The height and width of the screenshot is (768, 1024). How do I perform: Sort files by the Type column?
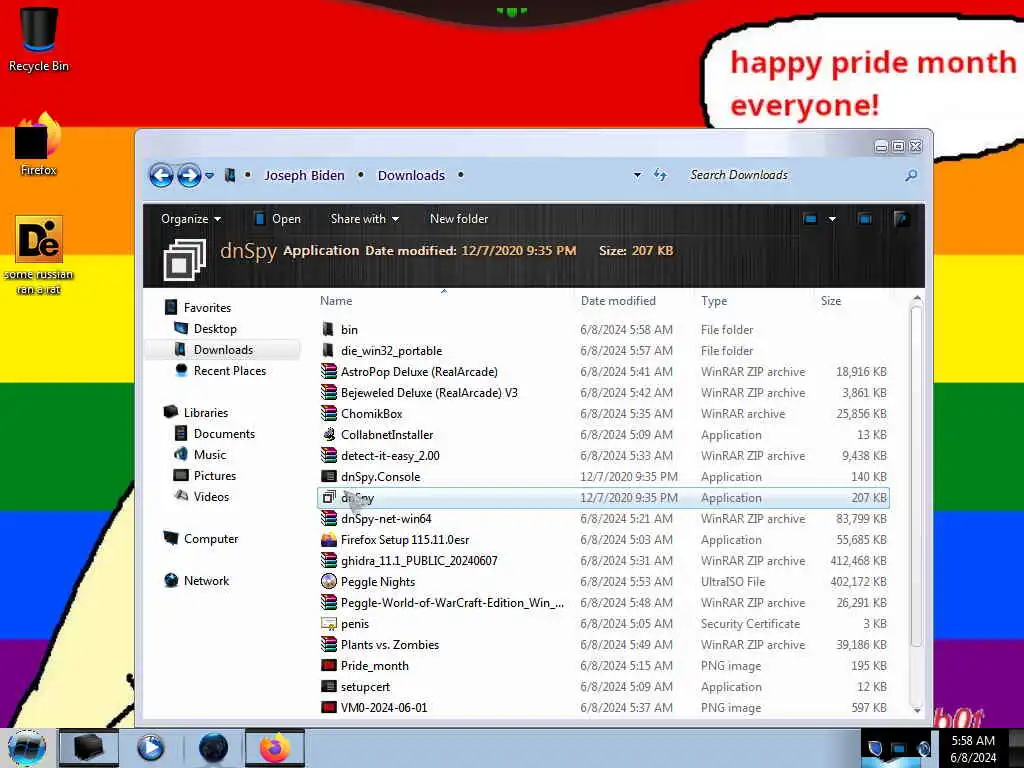click(714, 300)
